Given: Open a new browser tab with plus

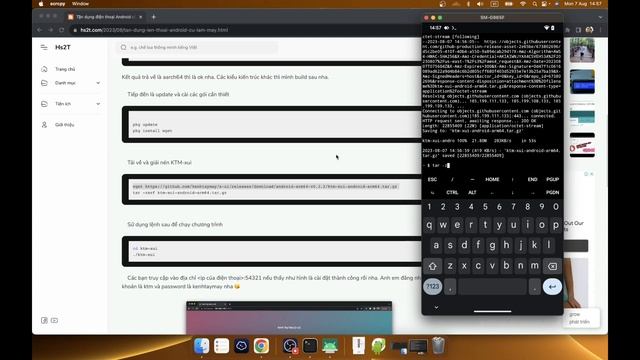Looking at the screenshot, I should (153, 17).
